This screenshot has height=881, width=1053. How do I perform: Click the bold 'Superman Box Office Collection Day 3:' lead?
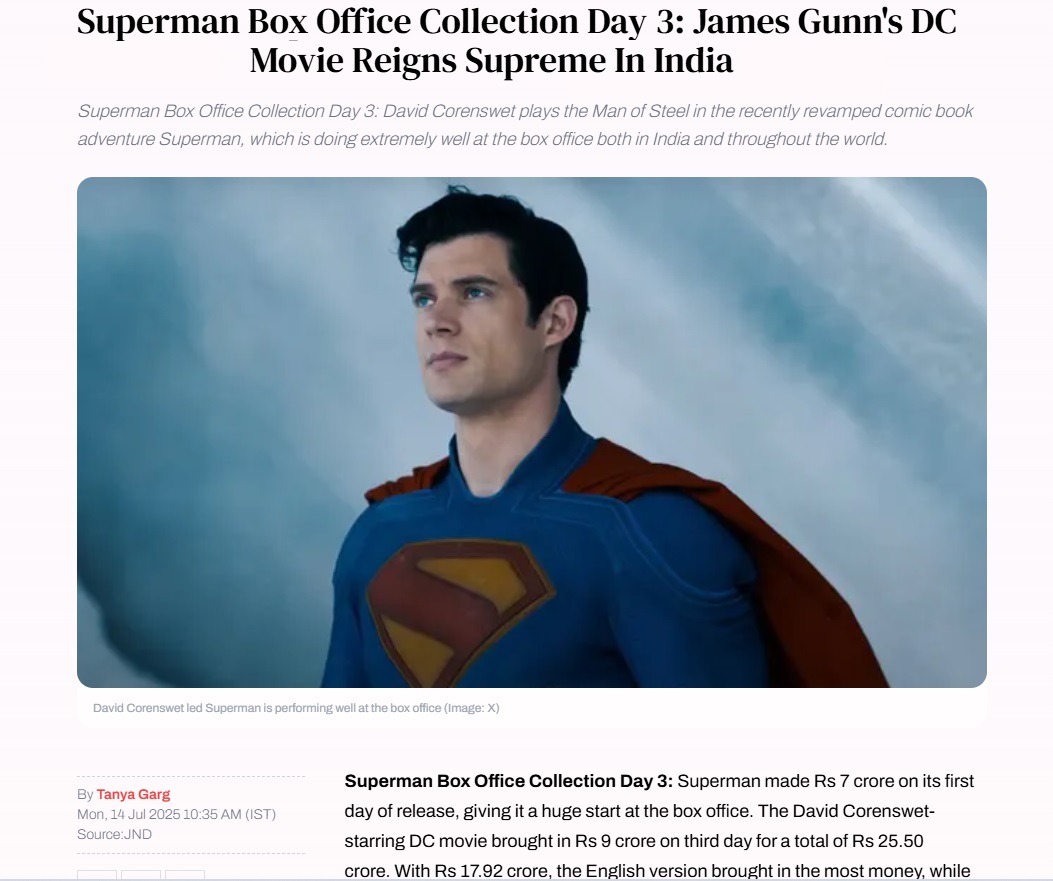click(x=508, y=782)
